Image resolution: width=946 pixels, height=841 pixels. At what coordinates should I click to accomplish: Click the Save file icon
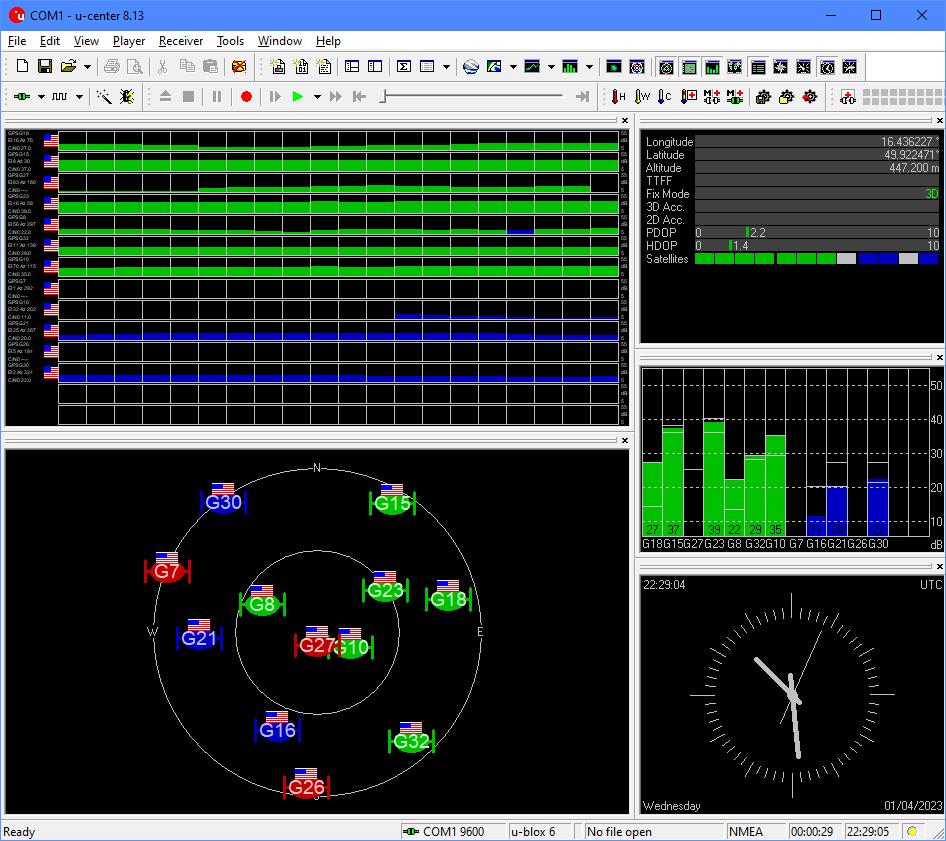45,67
